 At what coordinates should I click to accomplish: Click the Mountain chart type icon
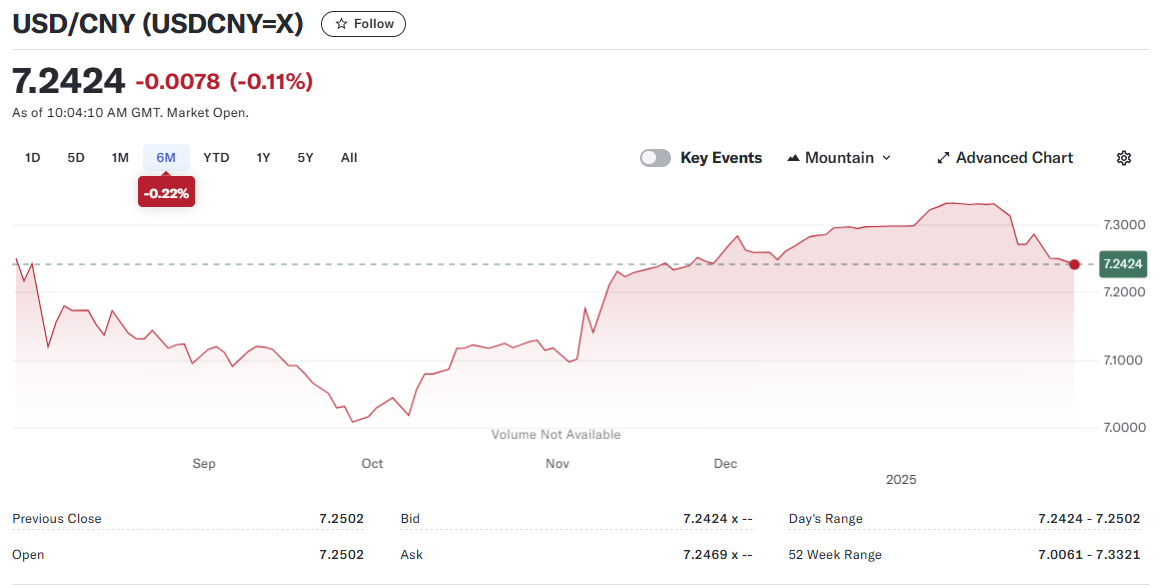click(x=794, y=158)
